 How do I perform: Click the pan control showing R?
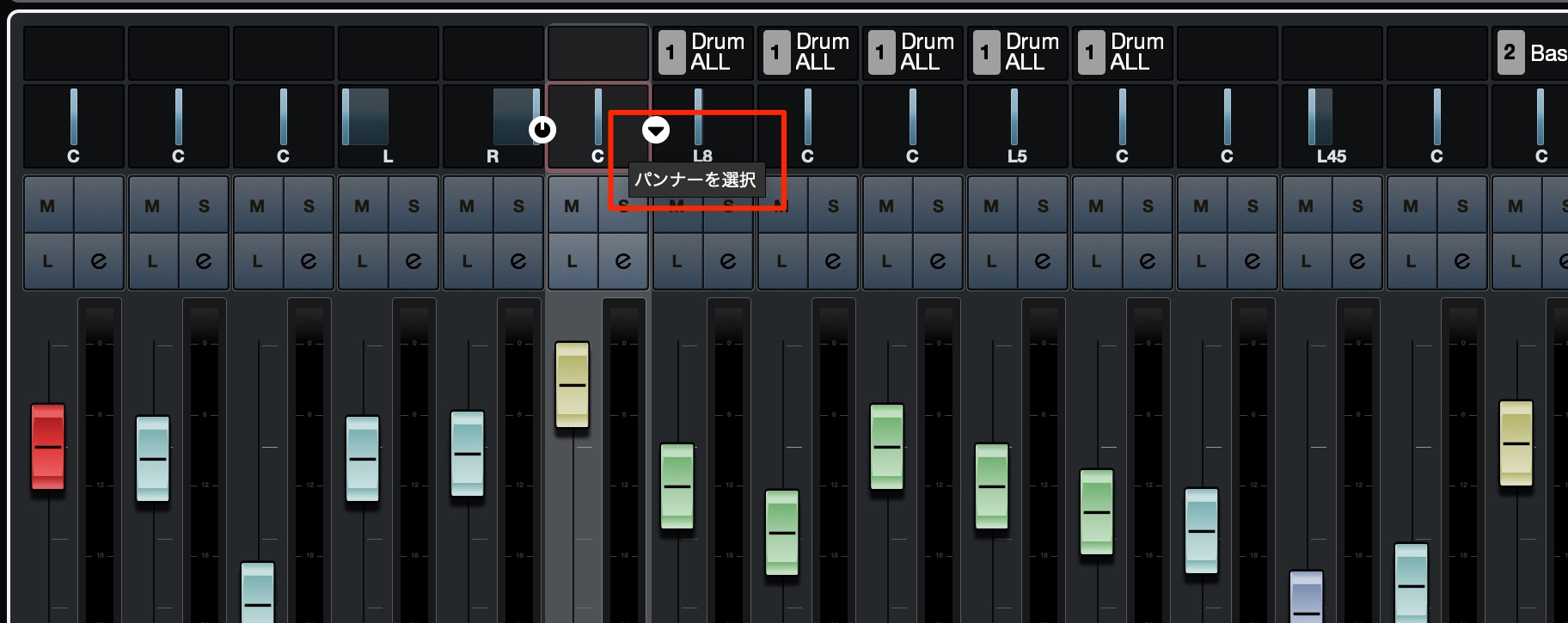[493, 125]
